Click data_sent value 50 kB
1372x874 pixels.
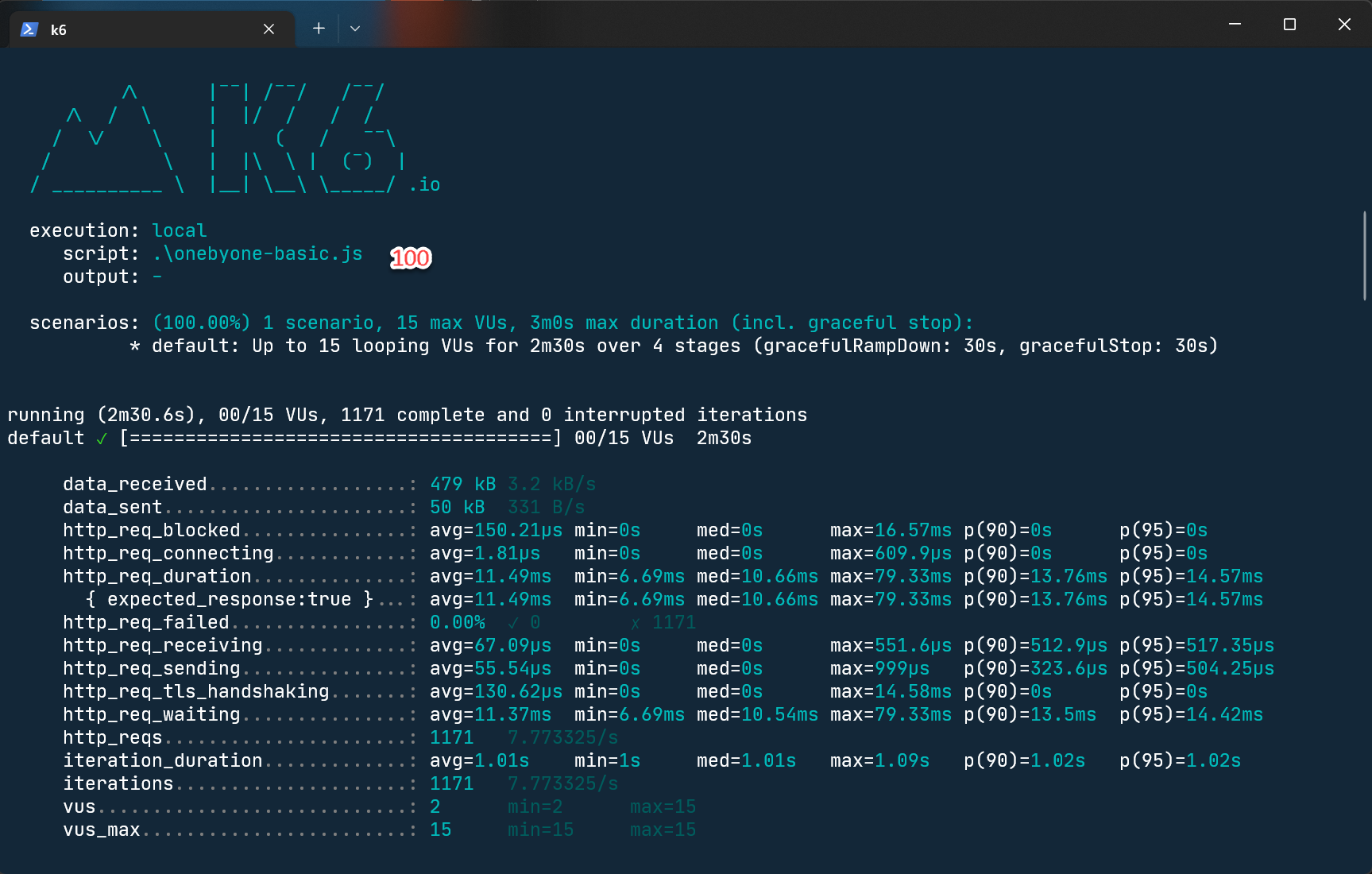(458, 507)
